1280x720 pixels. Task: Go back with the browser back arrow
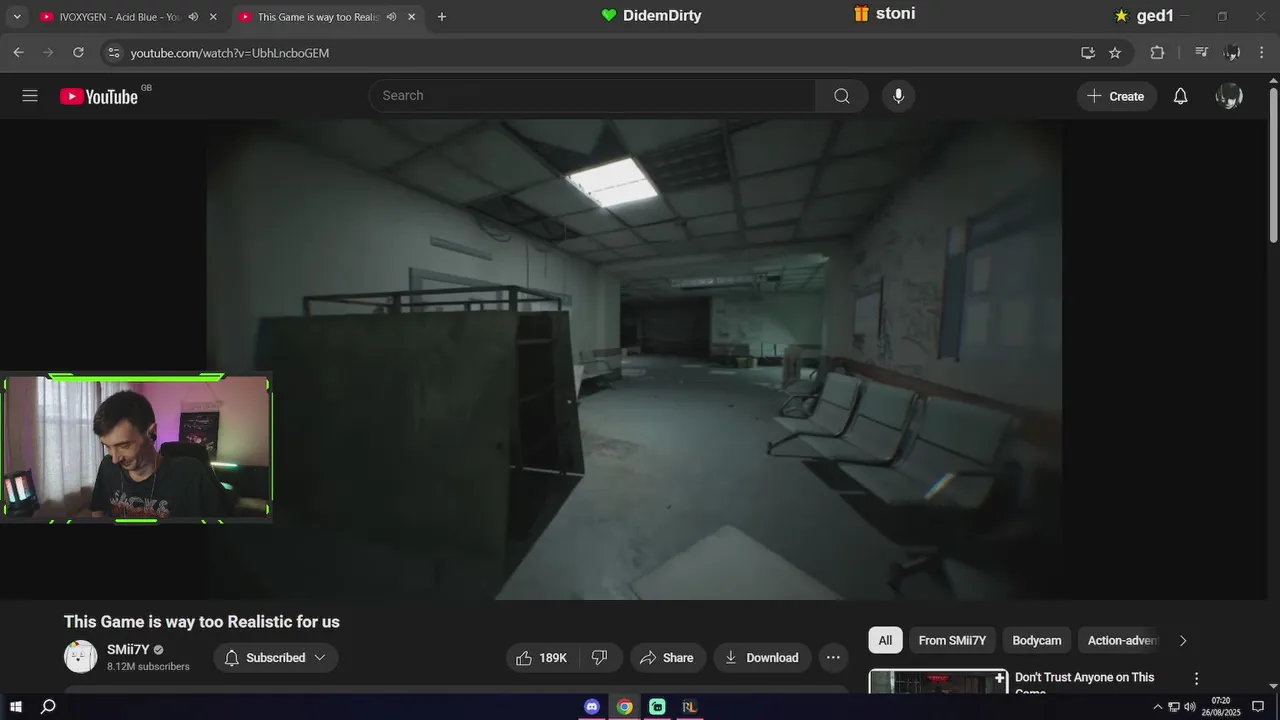[18, 53]
